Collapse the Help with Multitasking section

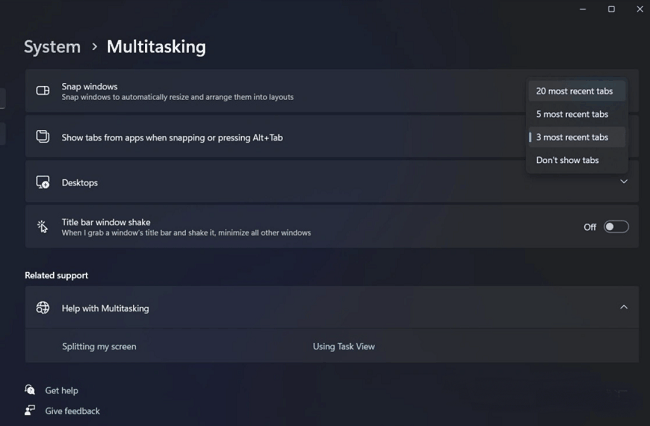pyautogui.click(x=624, y=308)
